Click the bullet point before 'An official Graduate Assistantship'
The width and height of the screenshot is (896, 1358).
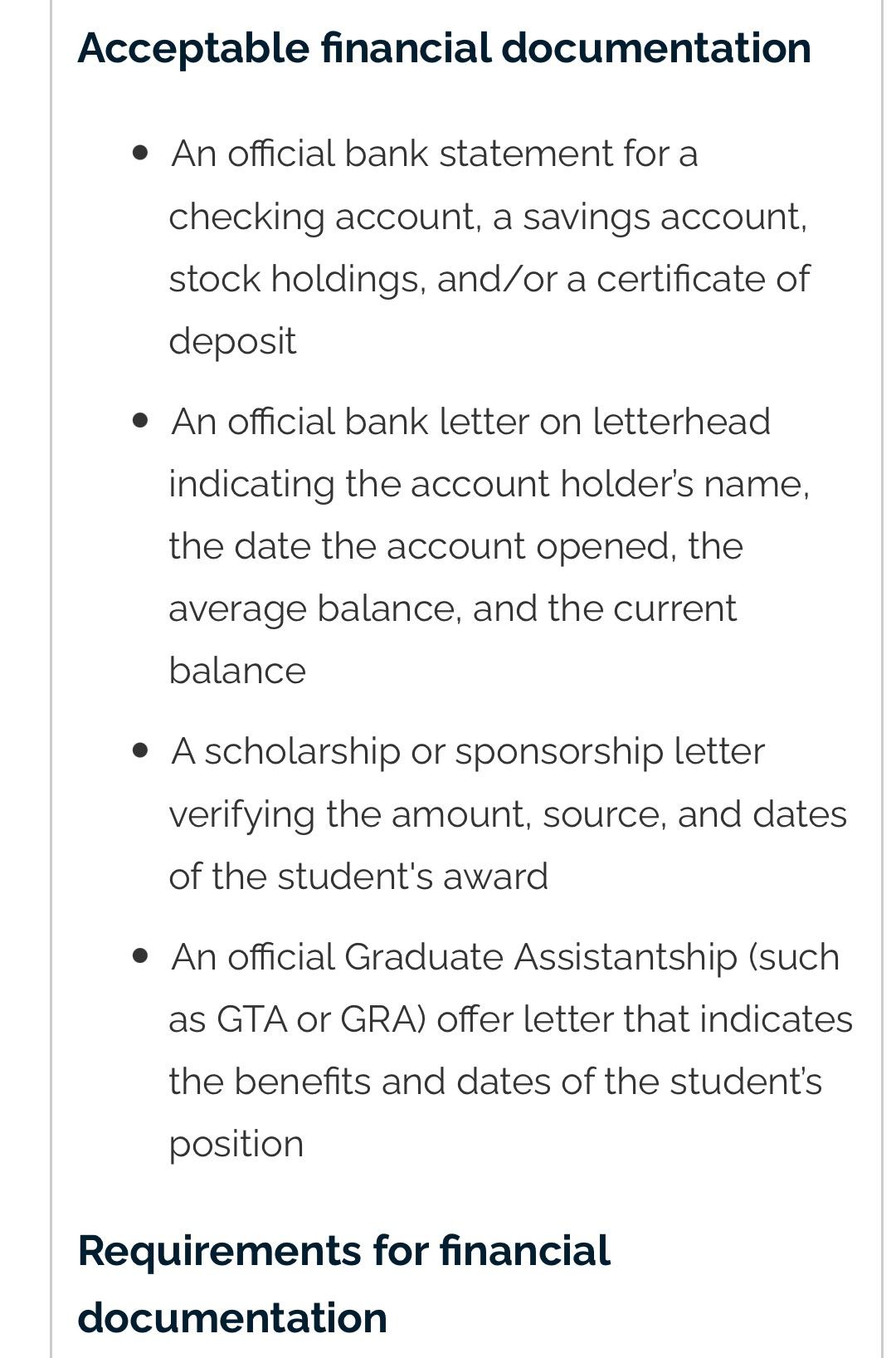(x=141, y=956)
